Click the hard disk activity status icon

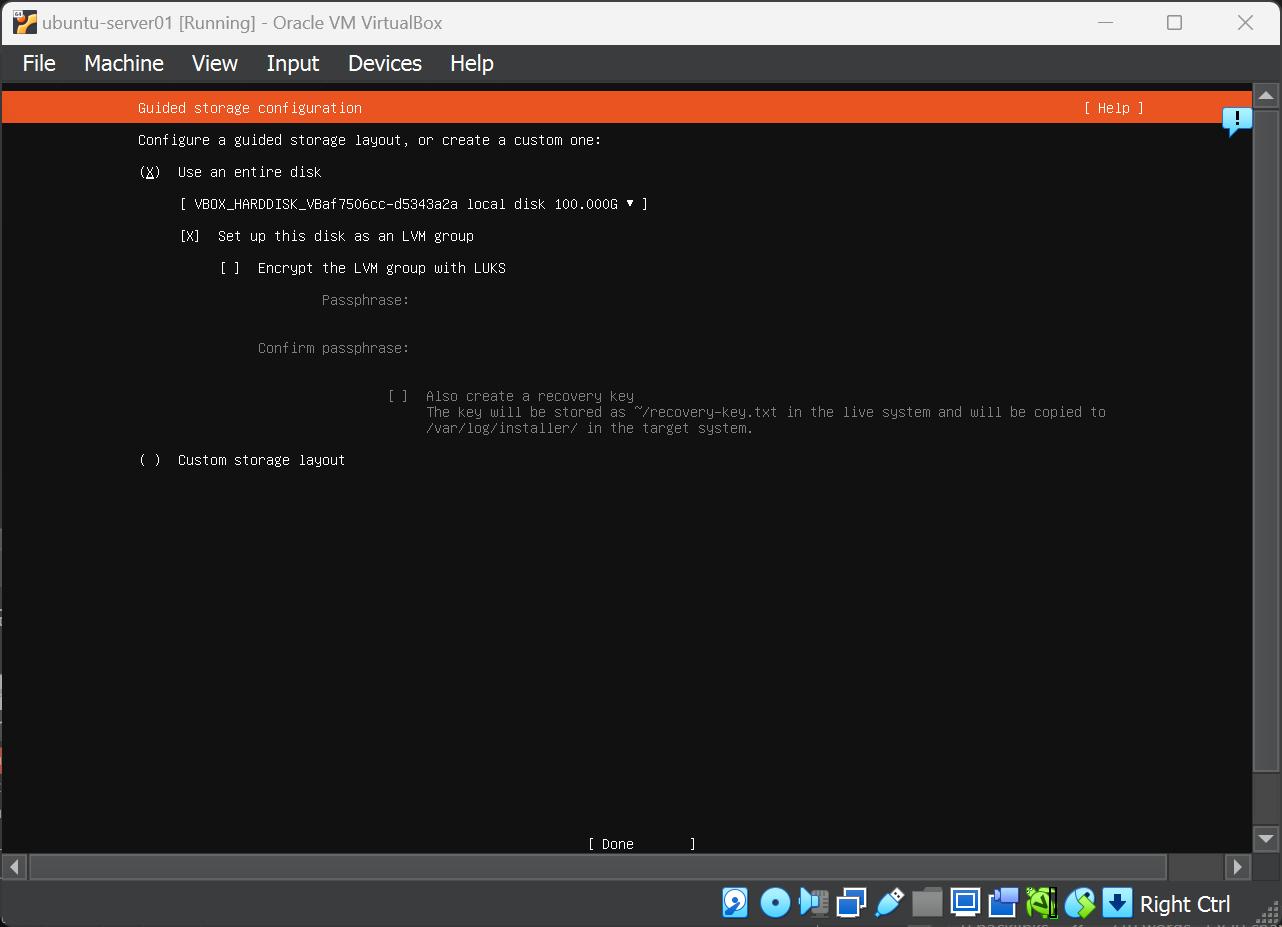(x=735, y=903)
